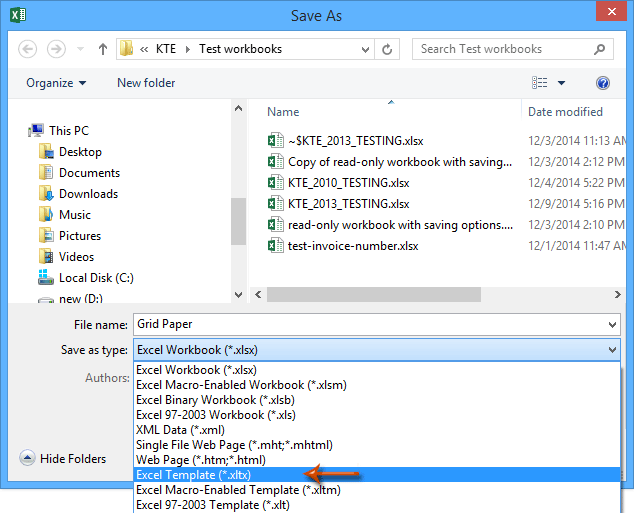Click Excel icon of KTE_2013_TESTING.xlsx
Image resolution: width=634 pixels, height=513 pixels.
point(276,204)
